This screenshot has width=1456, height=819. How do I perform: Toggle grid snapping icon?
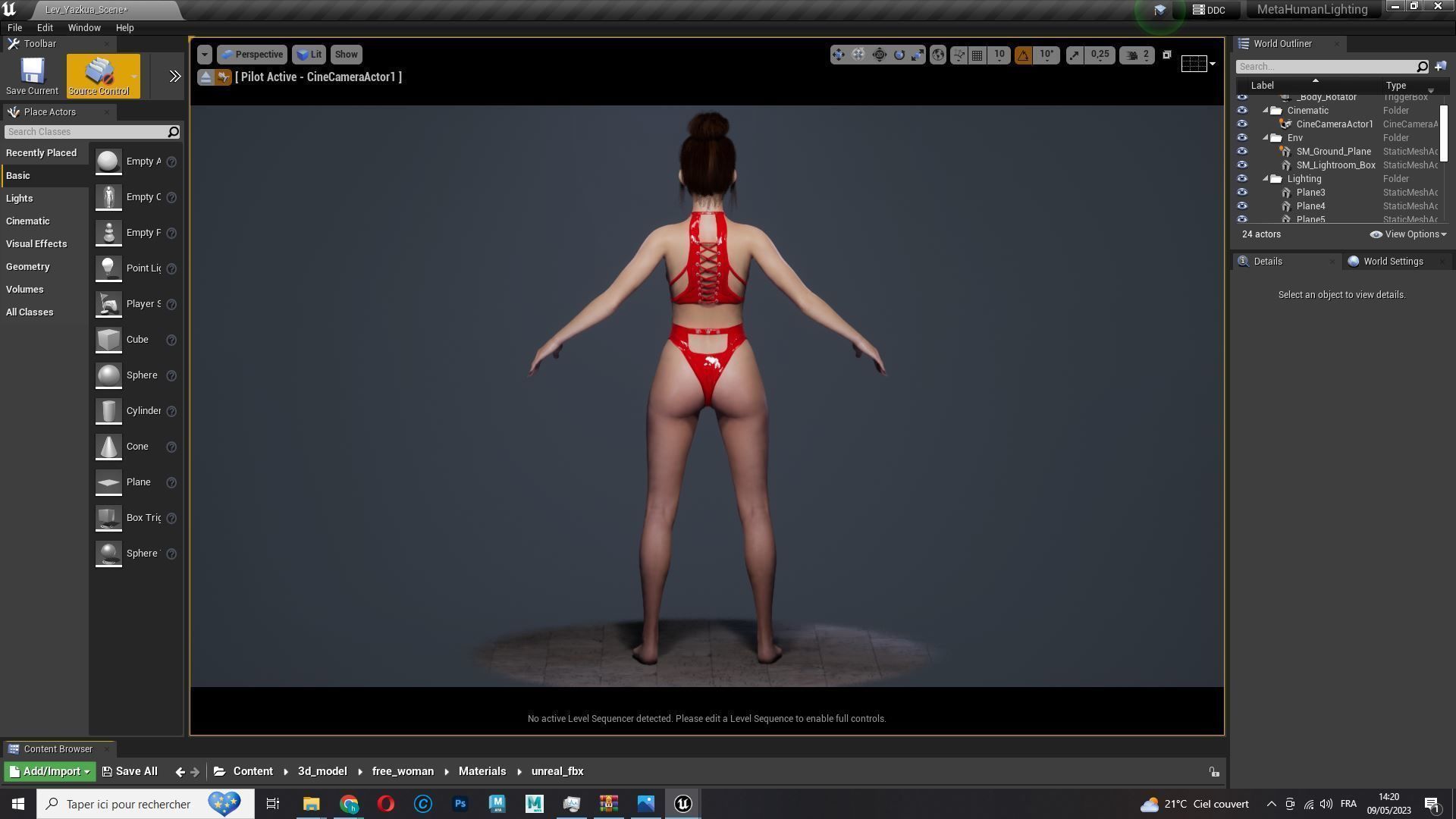pos(977,55)
